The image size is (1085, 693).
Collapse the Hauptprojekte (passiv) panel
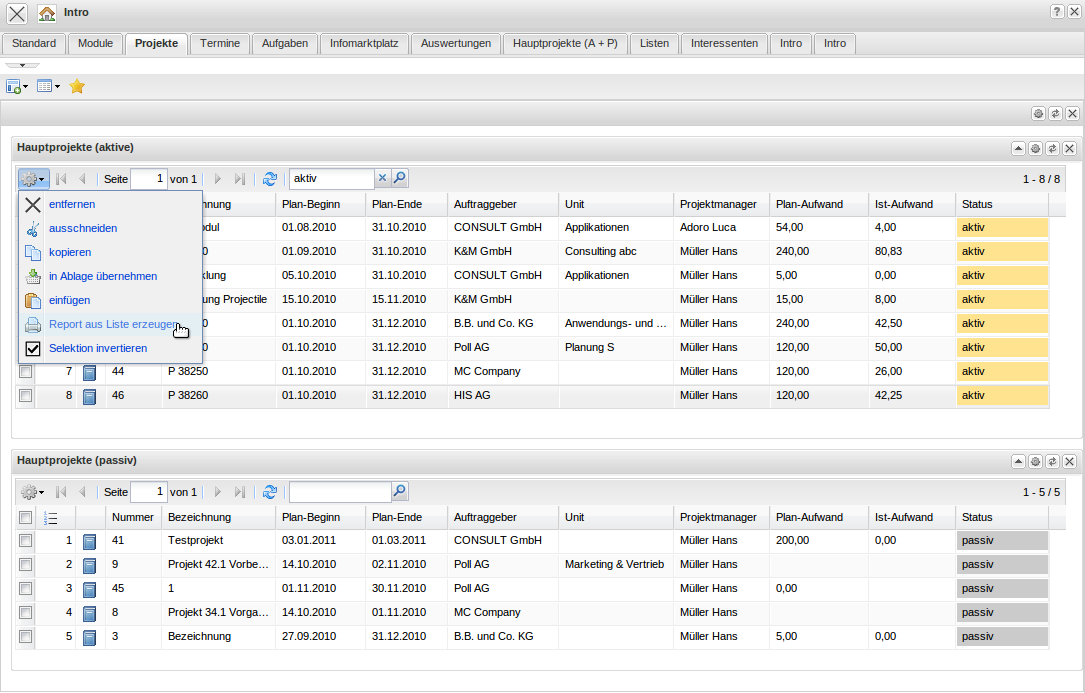(1018, 461)
